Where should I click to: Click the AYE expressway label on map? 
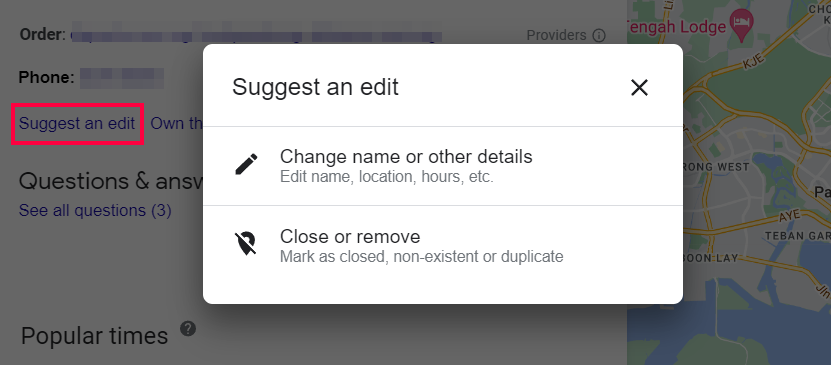(x=789, y=218)
